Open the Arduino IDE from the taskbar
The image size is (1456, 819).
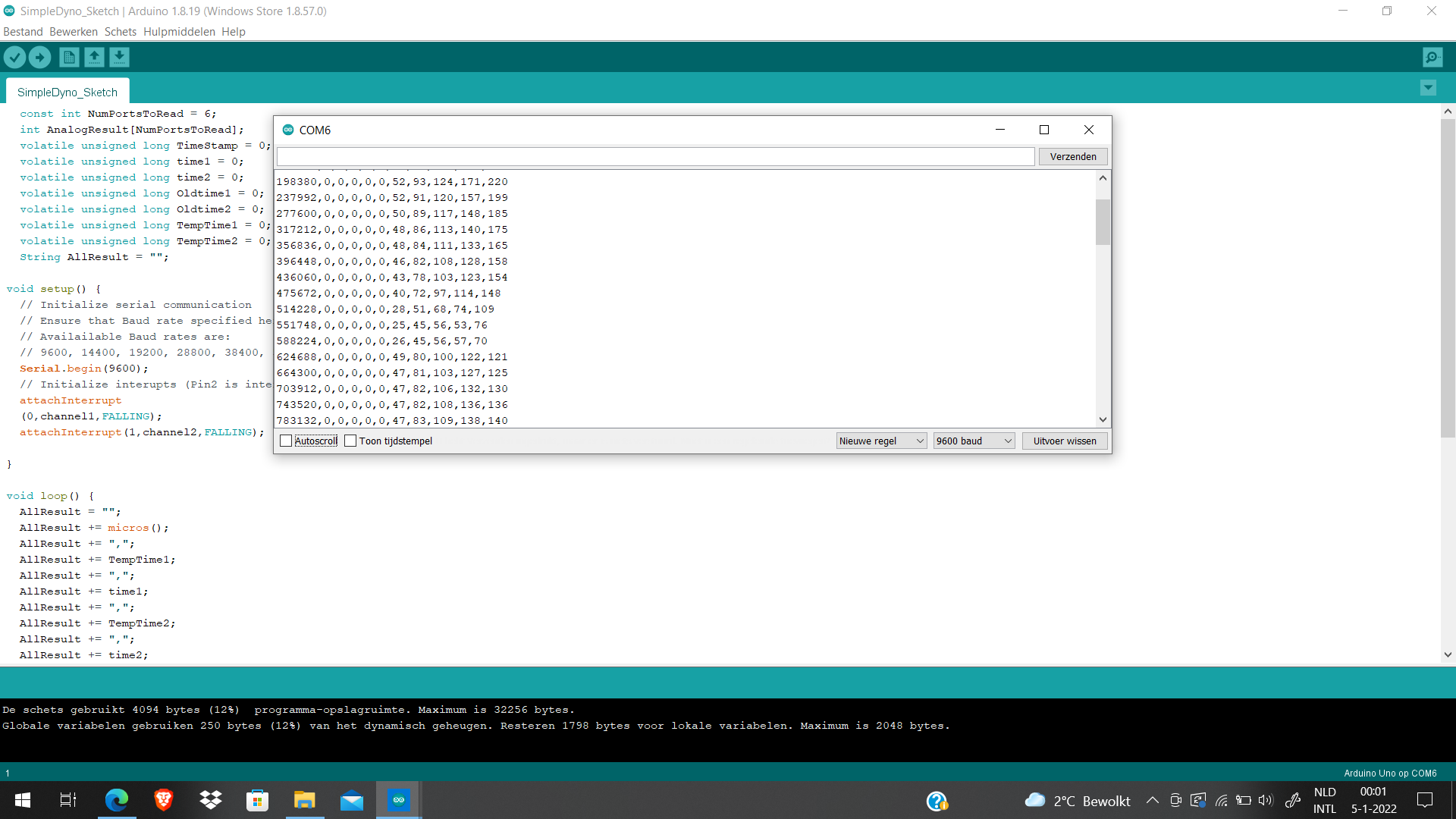(x=399, y=800)
